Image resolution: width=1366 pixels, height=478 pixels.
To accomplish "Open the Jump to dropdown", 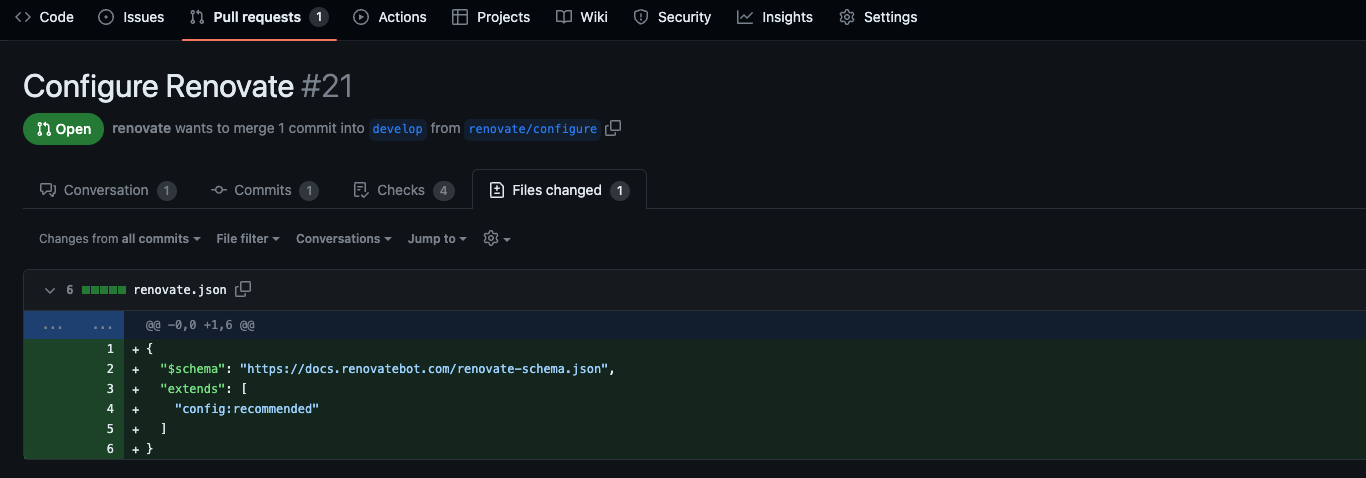I will [437, 238].
